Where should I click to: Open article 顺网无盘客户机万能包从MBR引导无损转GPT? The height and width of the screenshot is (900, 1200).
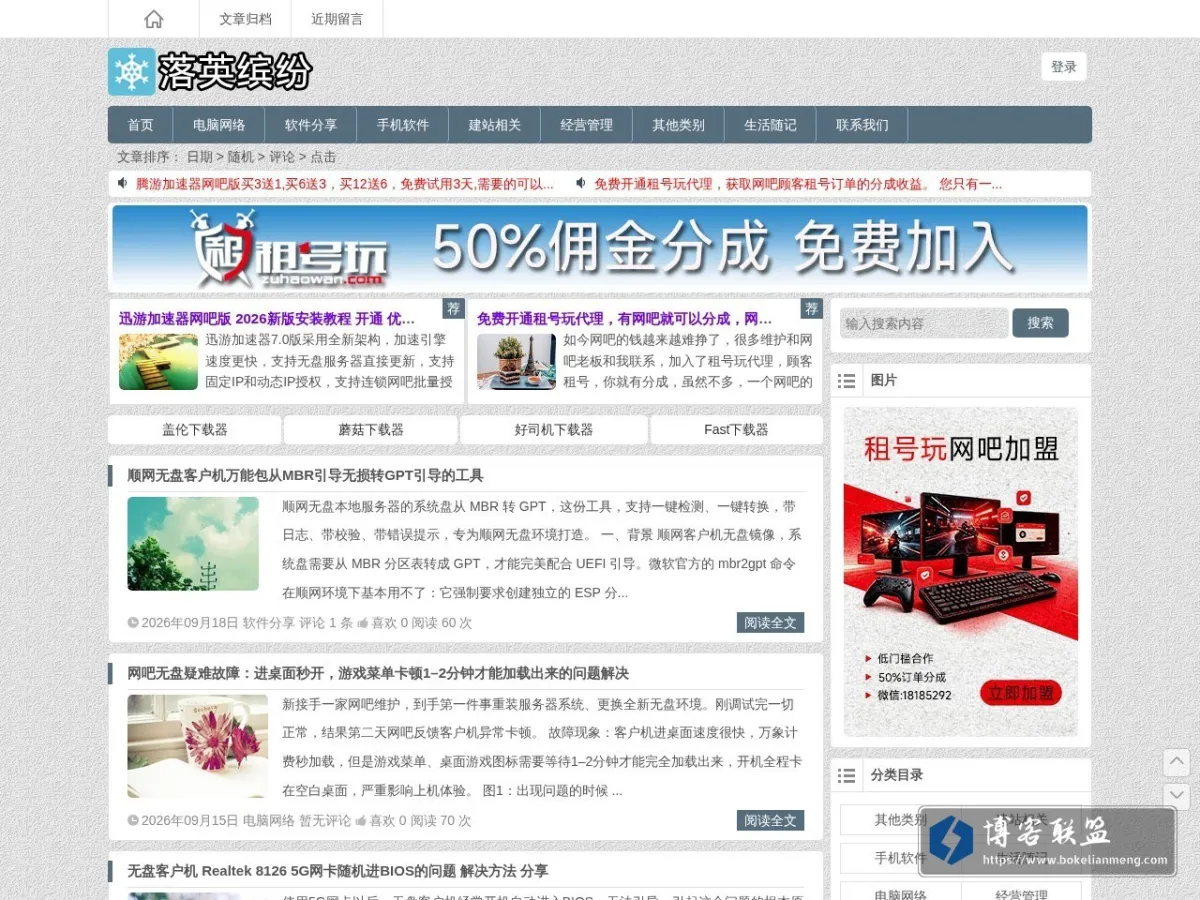click(x=305, y=475)
